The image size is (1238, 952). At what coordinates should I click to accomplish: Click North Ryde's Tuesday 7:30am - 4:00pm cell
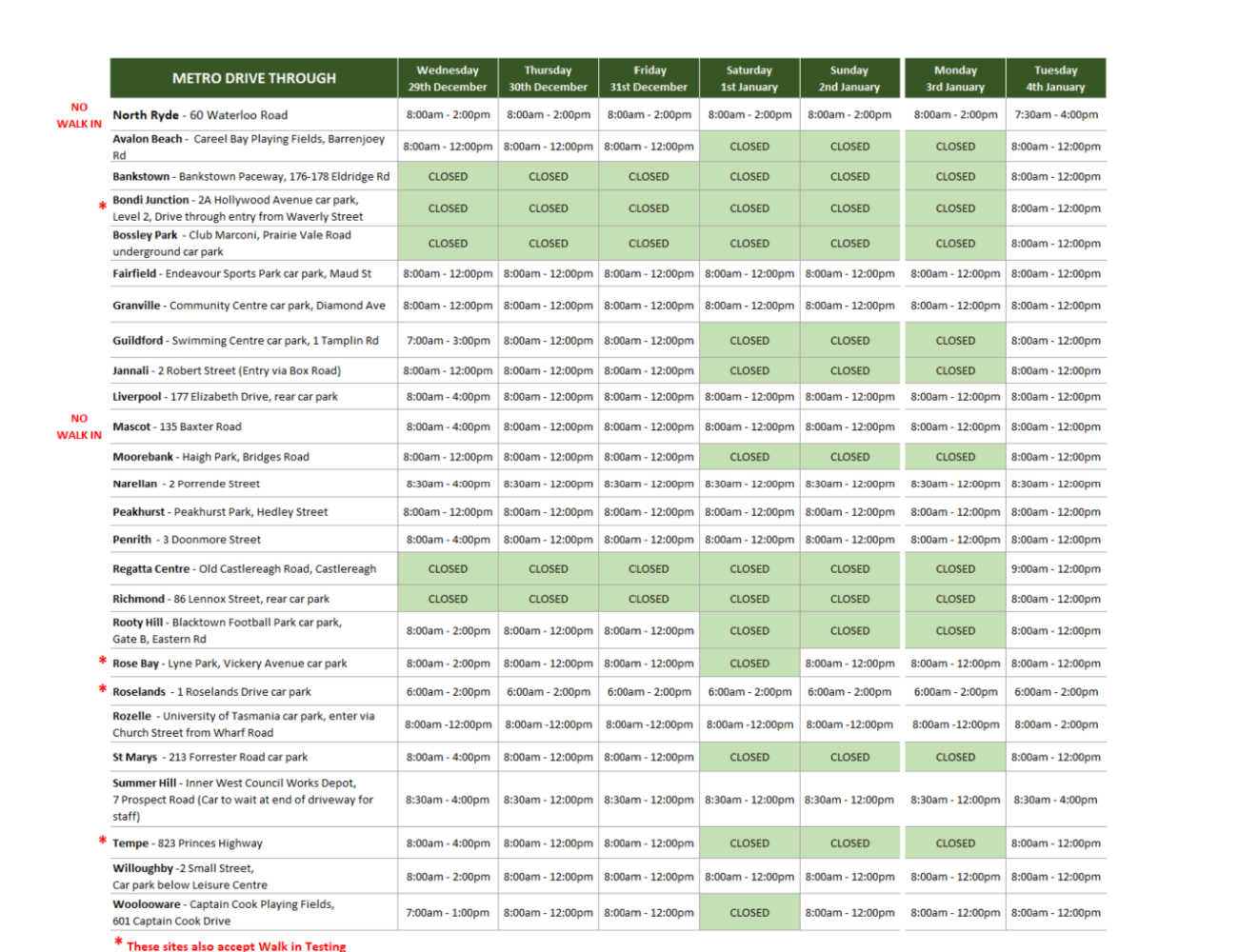coord(1055,115)
